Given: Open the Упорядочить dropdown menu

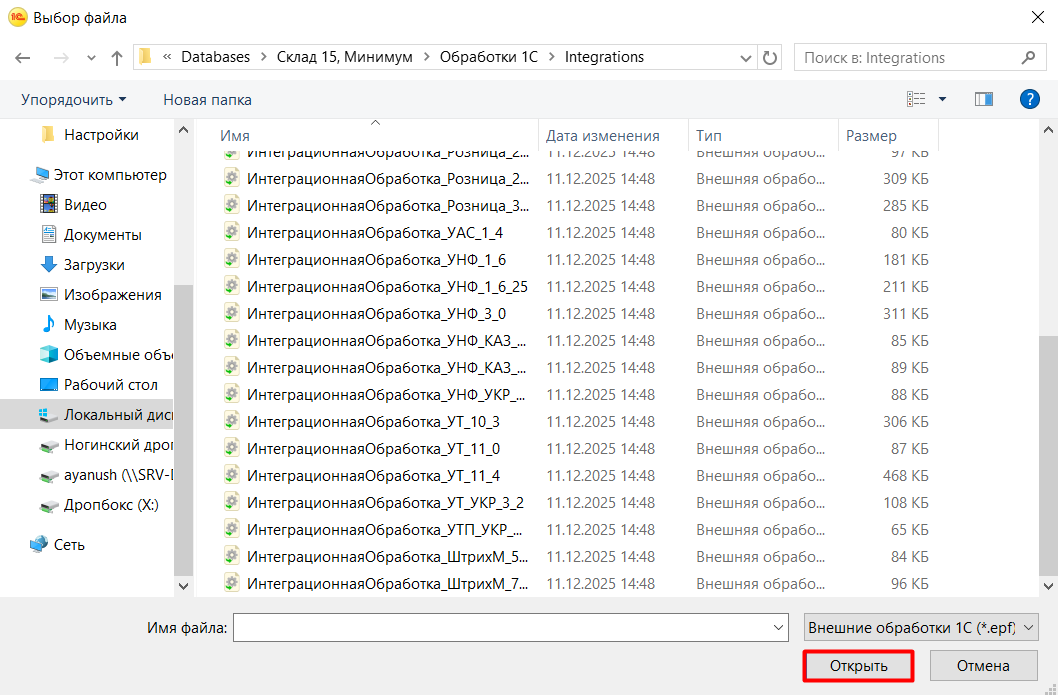Looking at the screenshot, I should 74,100.
